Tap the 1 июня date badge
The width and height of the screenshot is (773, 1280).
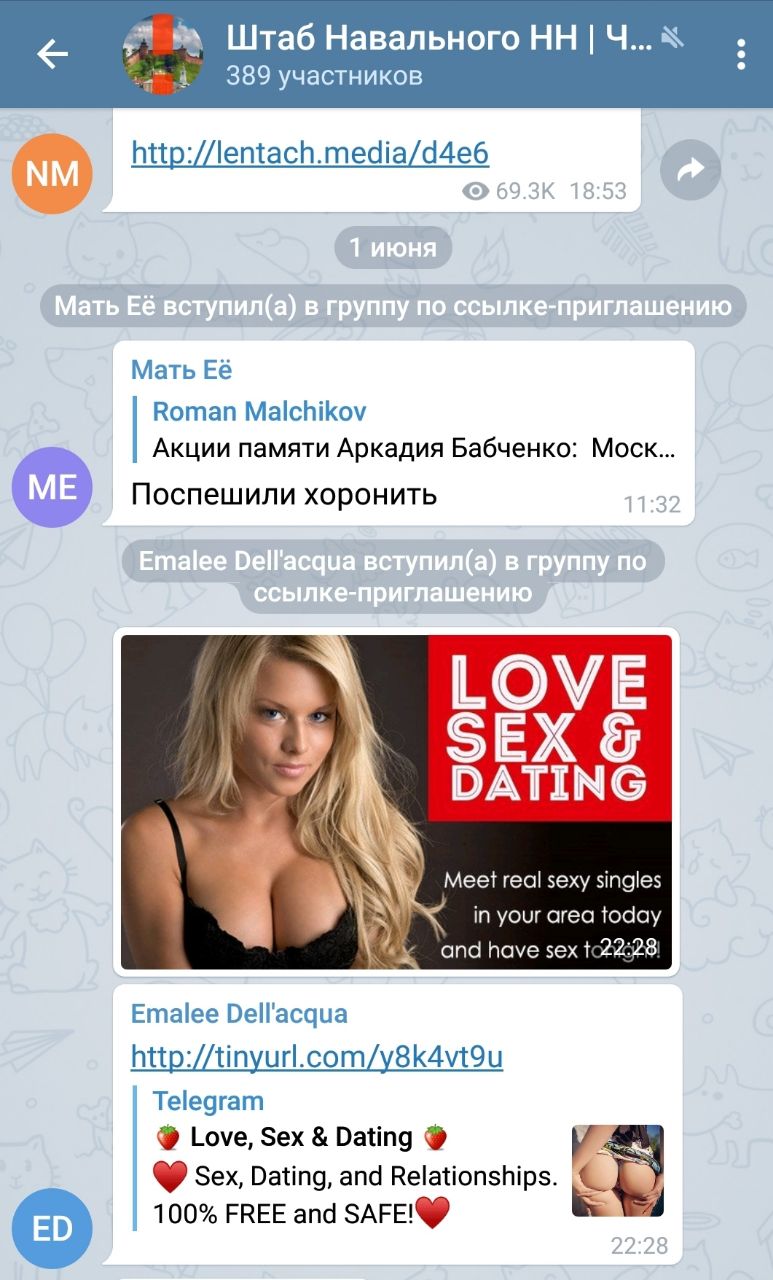pos(393,248)
